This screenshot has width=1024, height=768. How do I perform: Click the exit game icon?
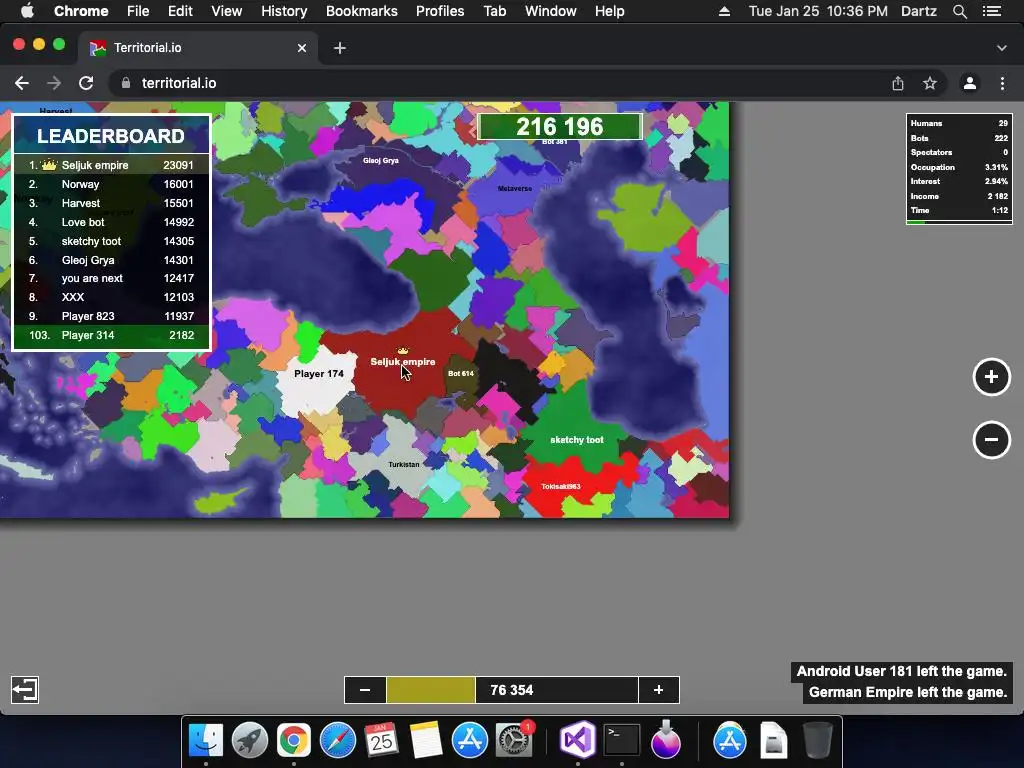tap(25, 690)
